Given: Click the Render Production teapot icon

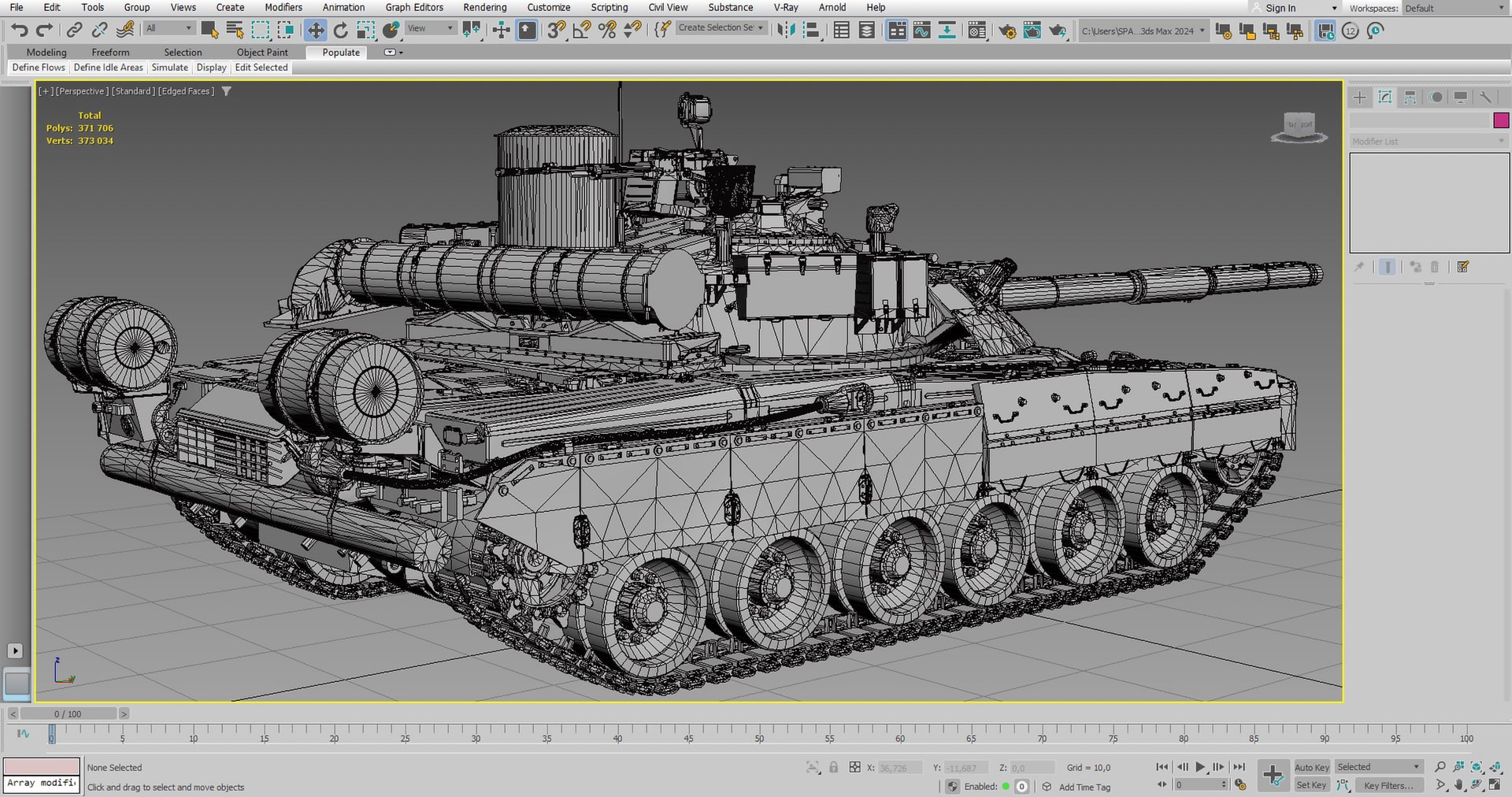Looking at the screenshot, I should pyautogui.click(x=1058, y=31).
